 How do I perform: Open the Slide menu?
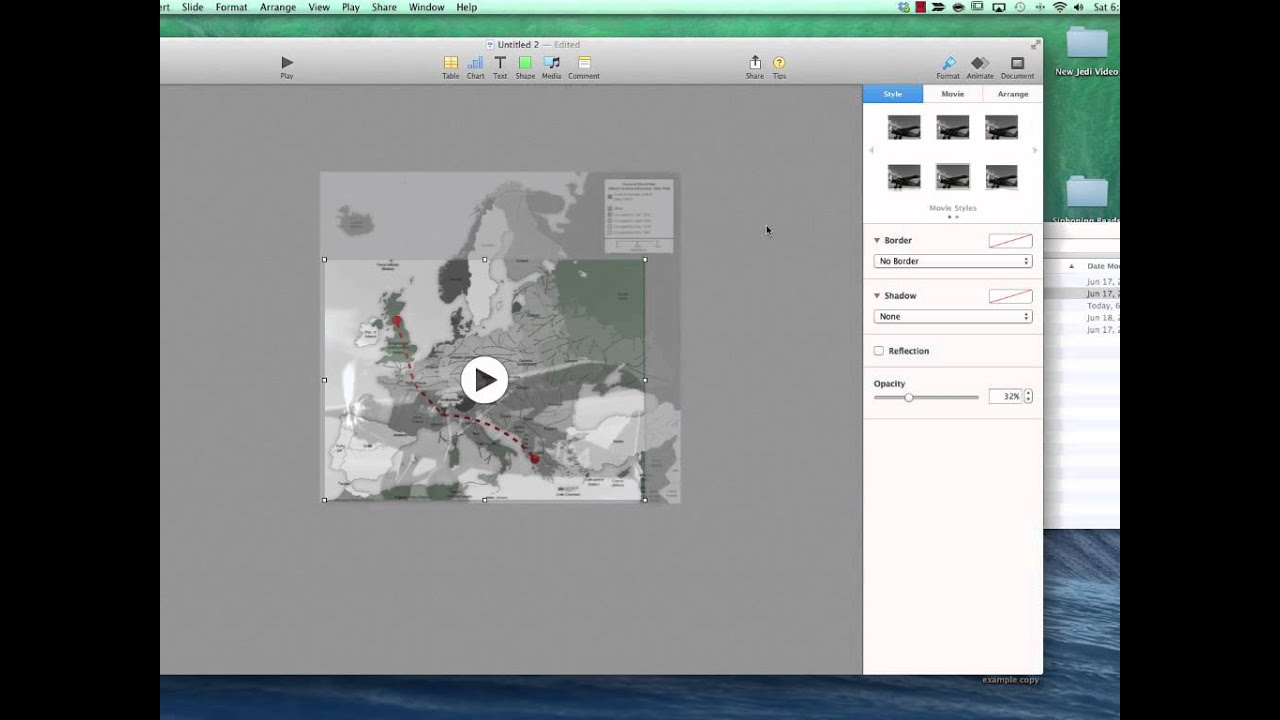pyautogui.click(x=192, y=7)
